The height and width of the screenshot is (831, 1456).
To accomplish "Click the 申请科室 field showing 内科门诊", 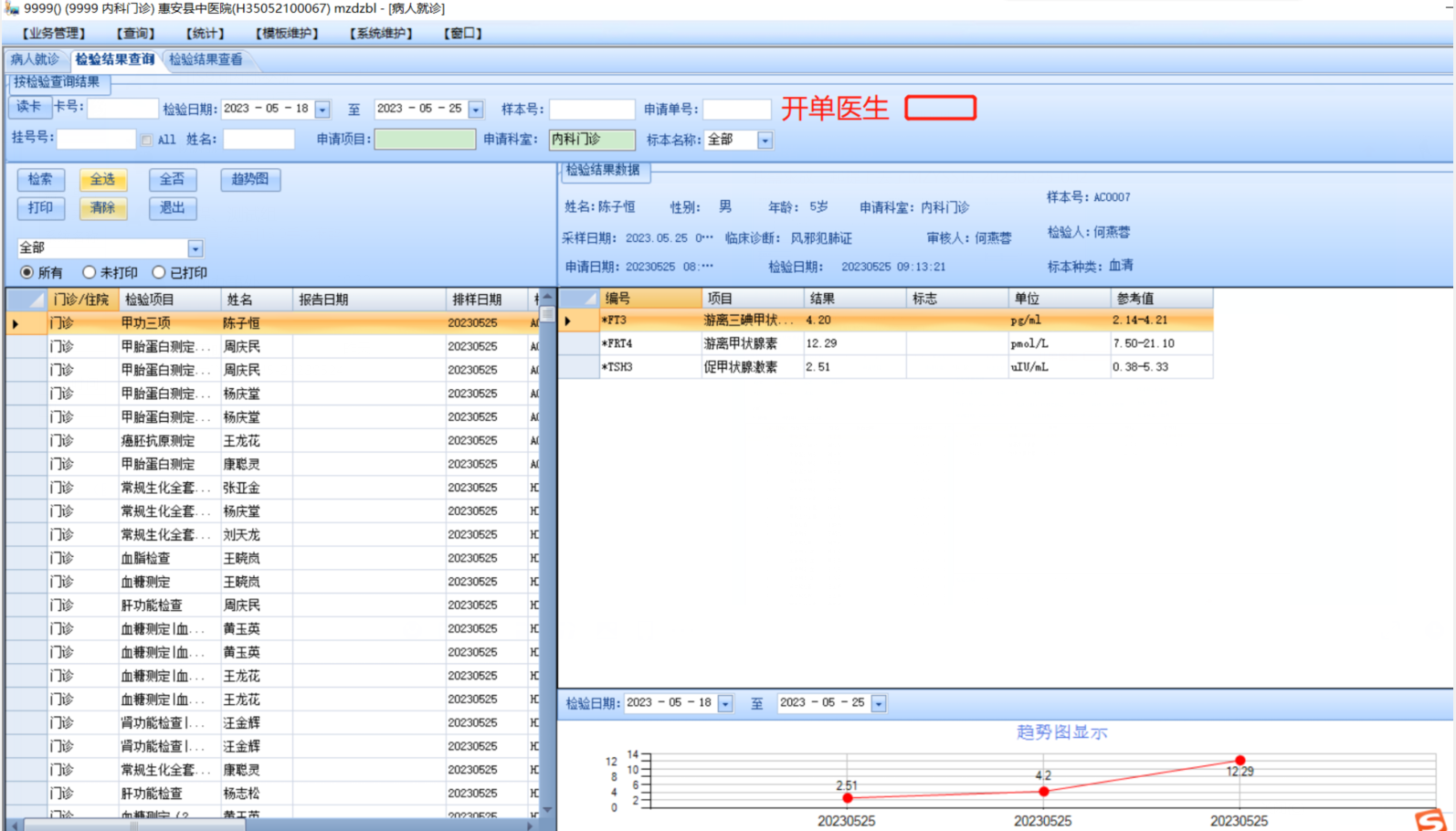I will [592, 140].
